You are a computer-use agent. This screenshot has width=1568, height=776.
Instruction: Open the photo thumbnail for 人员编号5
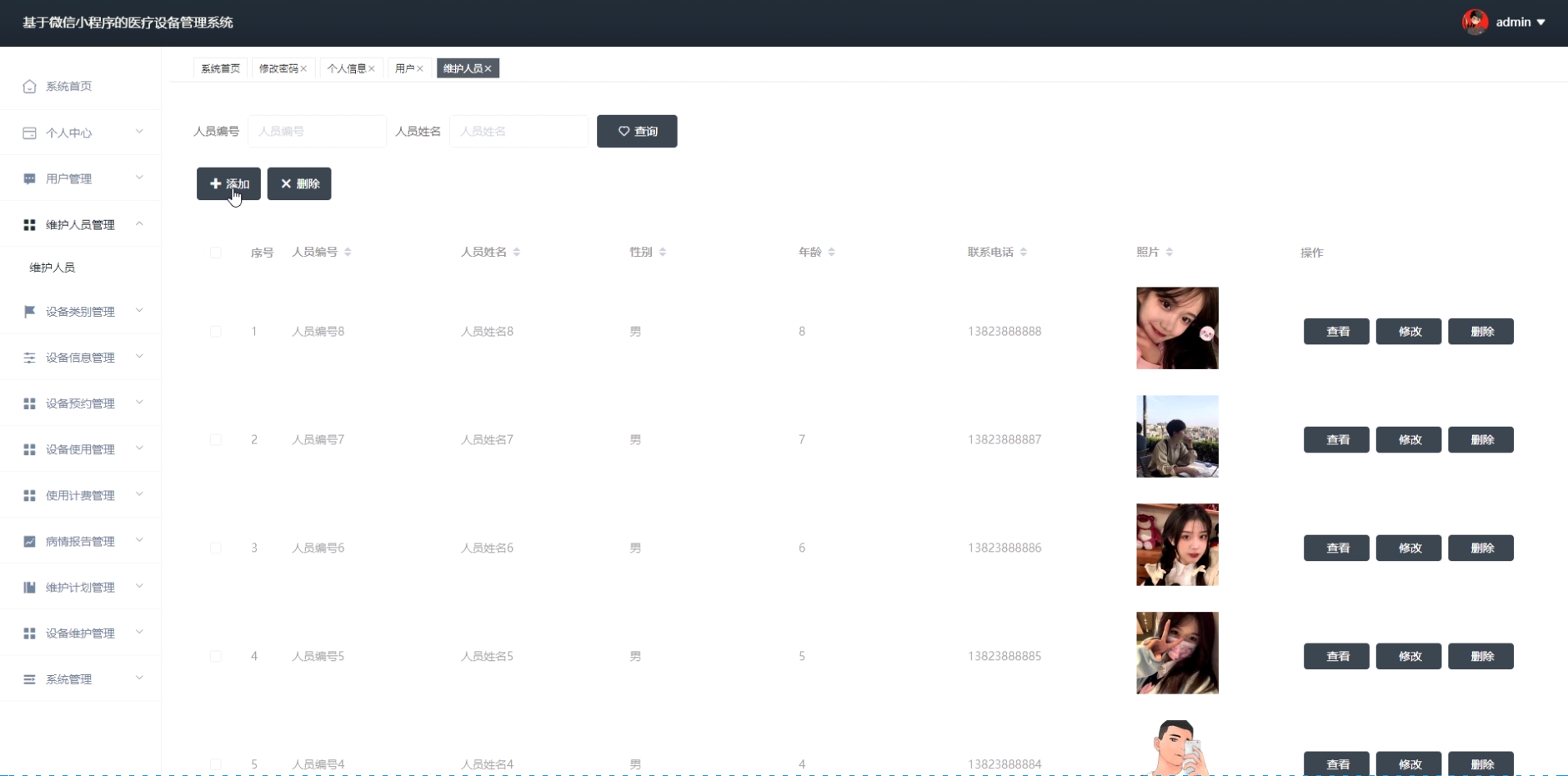pos(1177,653)
